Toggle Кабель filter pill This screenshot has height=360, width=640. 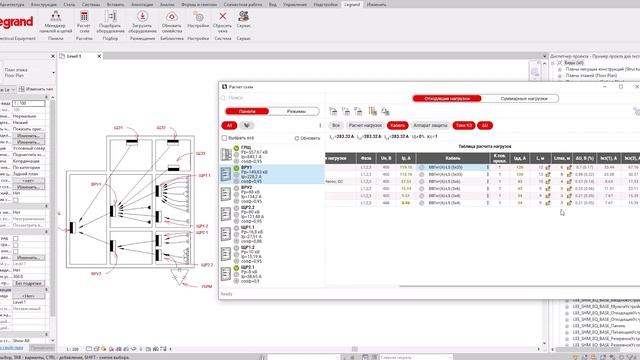pyautogui.click(x=398, y=125)
